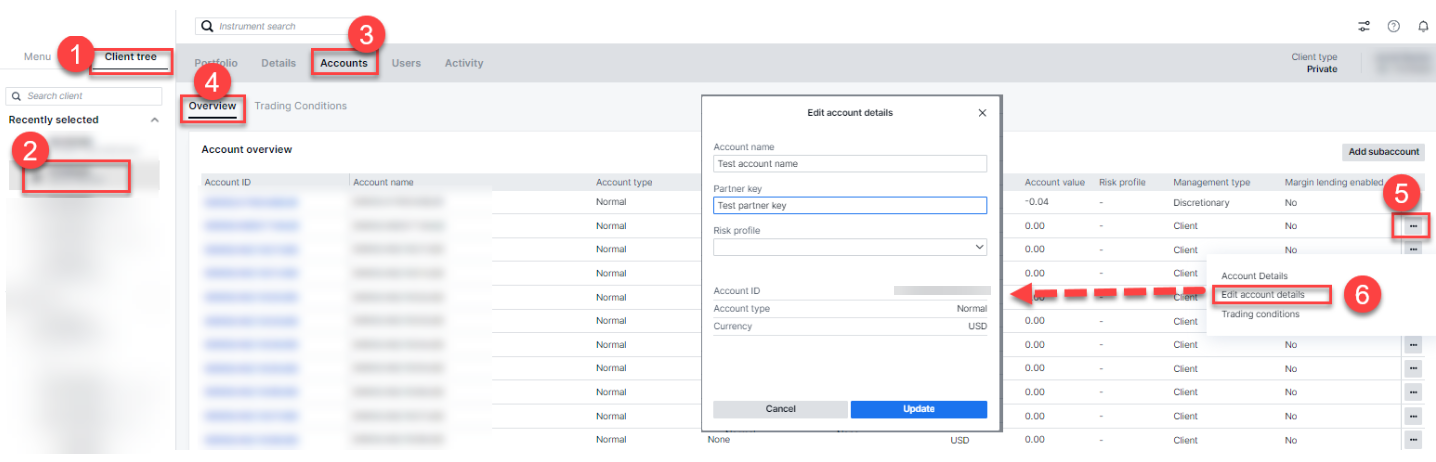Open the three-dot menu highlighted in red
The width and height of the screenshot is (1436, 462).
pyautogui.click(x=1412, y=226)
